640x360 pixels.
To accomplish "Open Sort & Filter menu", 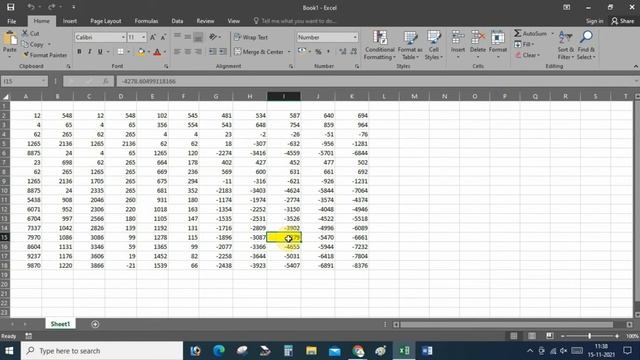I will click(566, 45).
